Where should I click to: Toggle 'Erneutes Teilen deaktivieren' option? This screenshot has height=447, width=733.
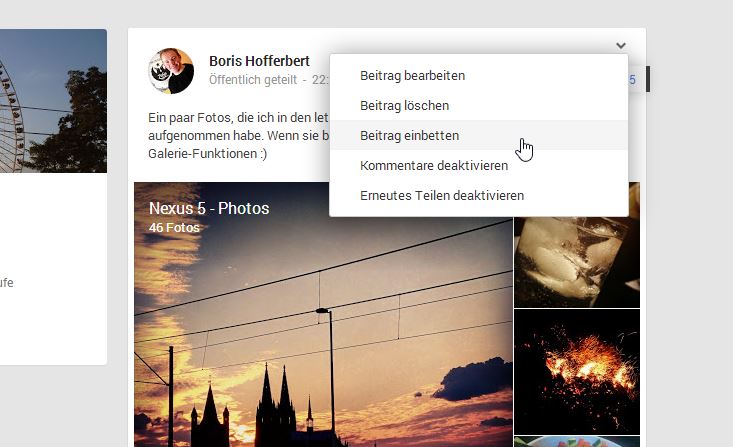(x=442, y=195)
